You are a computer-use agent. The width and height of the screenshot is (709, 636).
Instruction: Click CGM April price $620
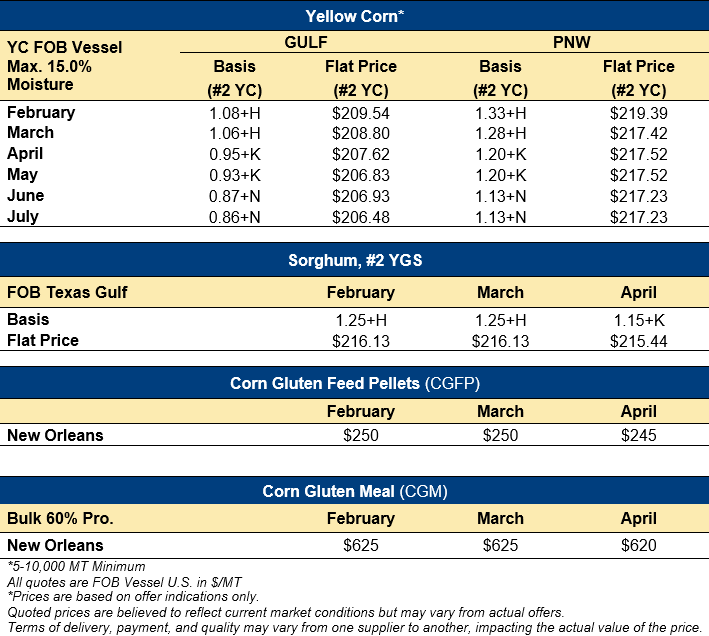[638, 546]
